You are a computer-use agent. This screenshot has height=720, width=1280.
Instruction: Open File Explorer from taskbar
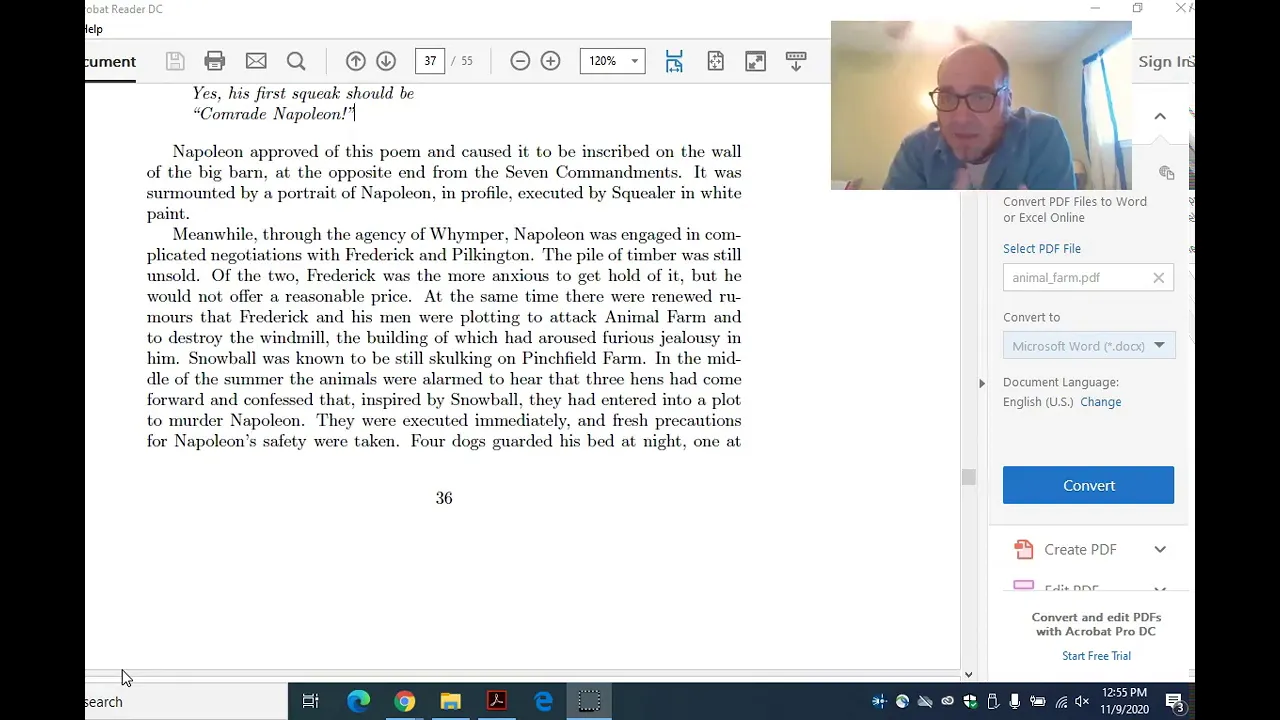pos(451,701)
